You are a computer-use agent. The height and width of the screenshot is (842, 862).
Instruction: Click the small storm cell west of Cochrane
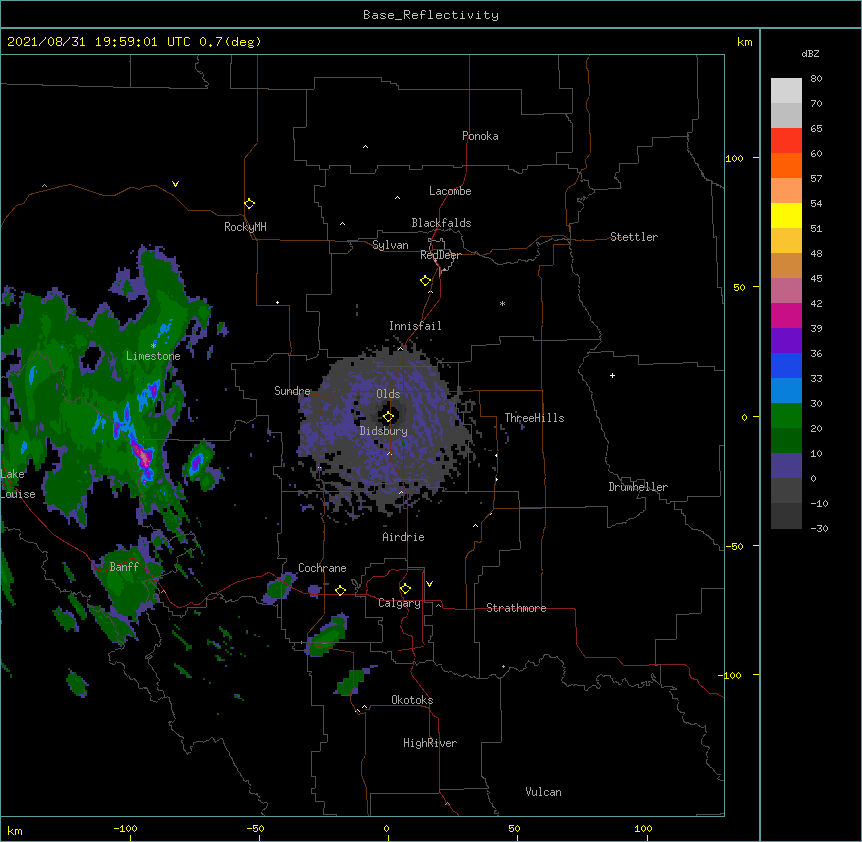pyautogui.click(x=279, y=588)
